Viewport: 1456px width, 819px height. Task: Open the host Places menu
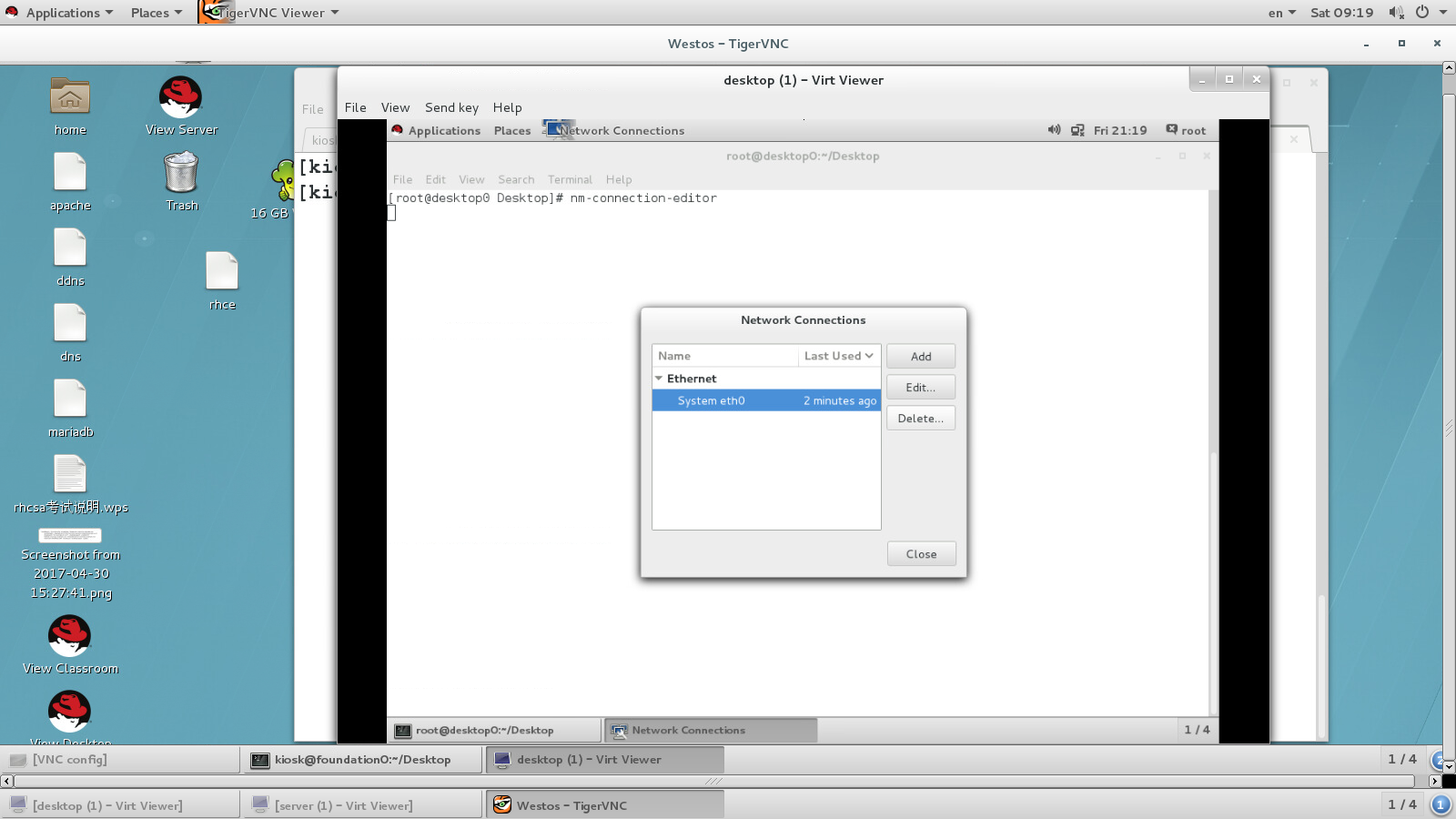click(156, 13)
